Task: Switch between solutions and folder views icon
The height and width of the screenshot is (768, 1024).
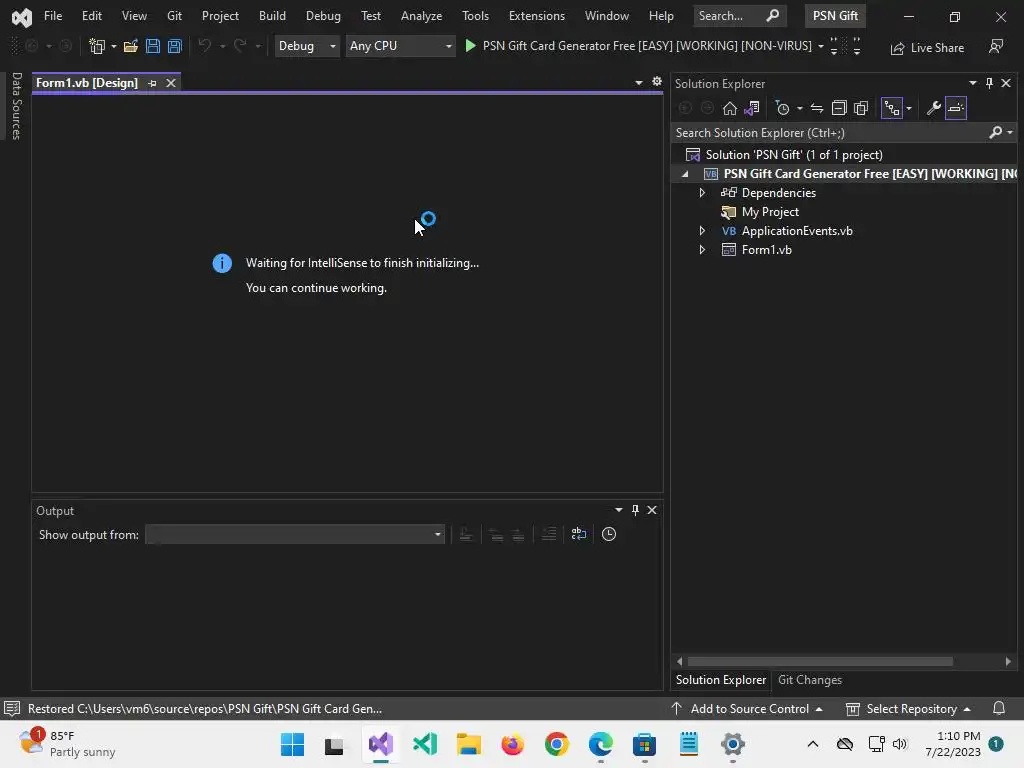Action: click(752, 108)
